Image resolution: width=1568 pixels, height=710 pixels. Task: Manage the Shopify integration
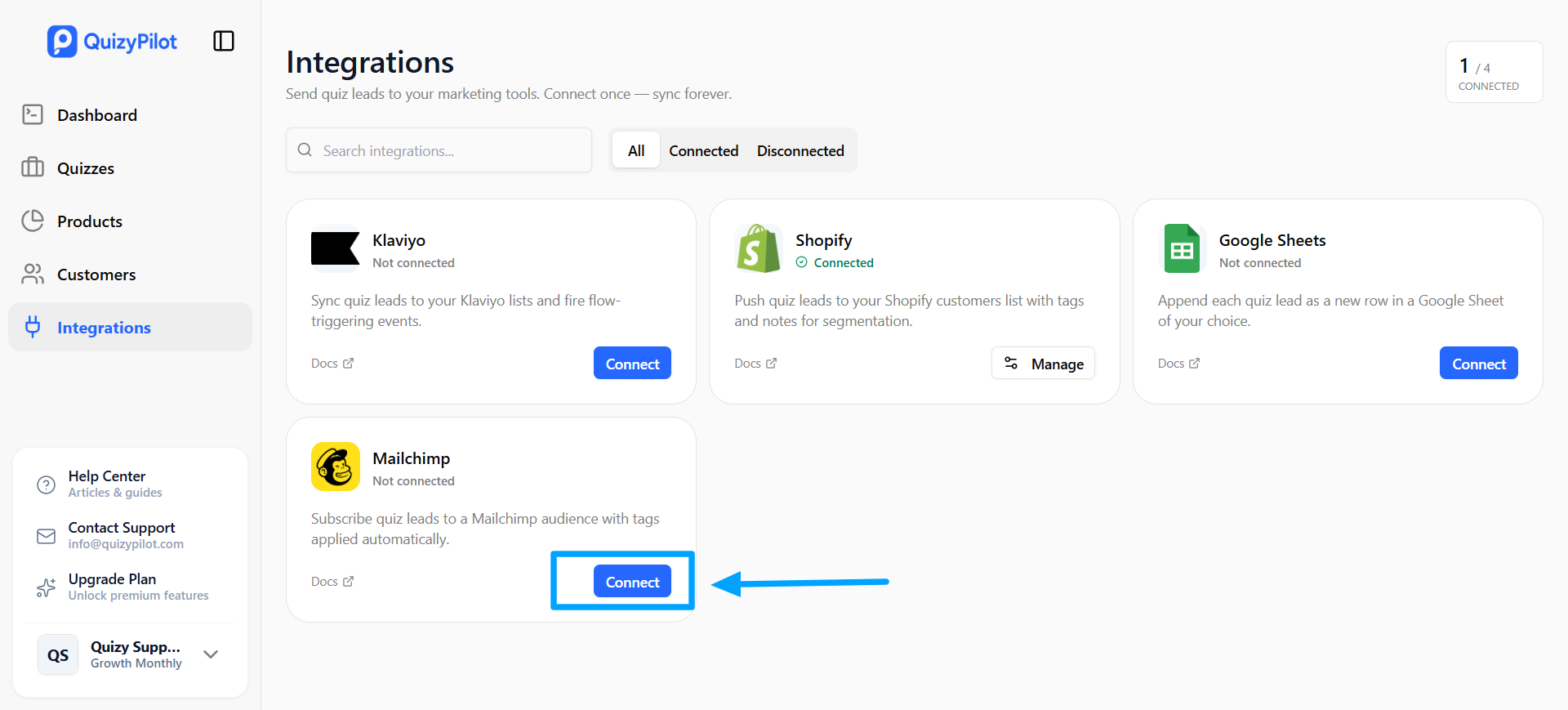pyautogui.click(x=1043, y=364)
